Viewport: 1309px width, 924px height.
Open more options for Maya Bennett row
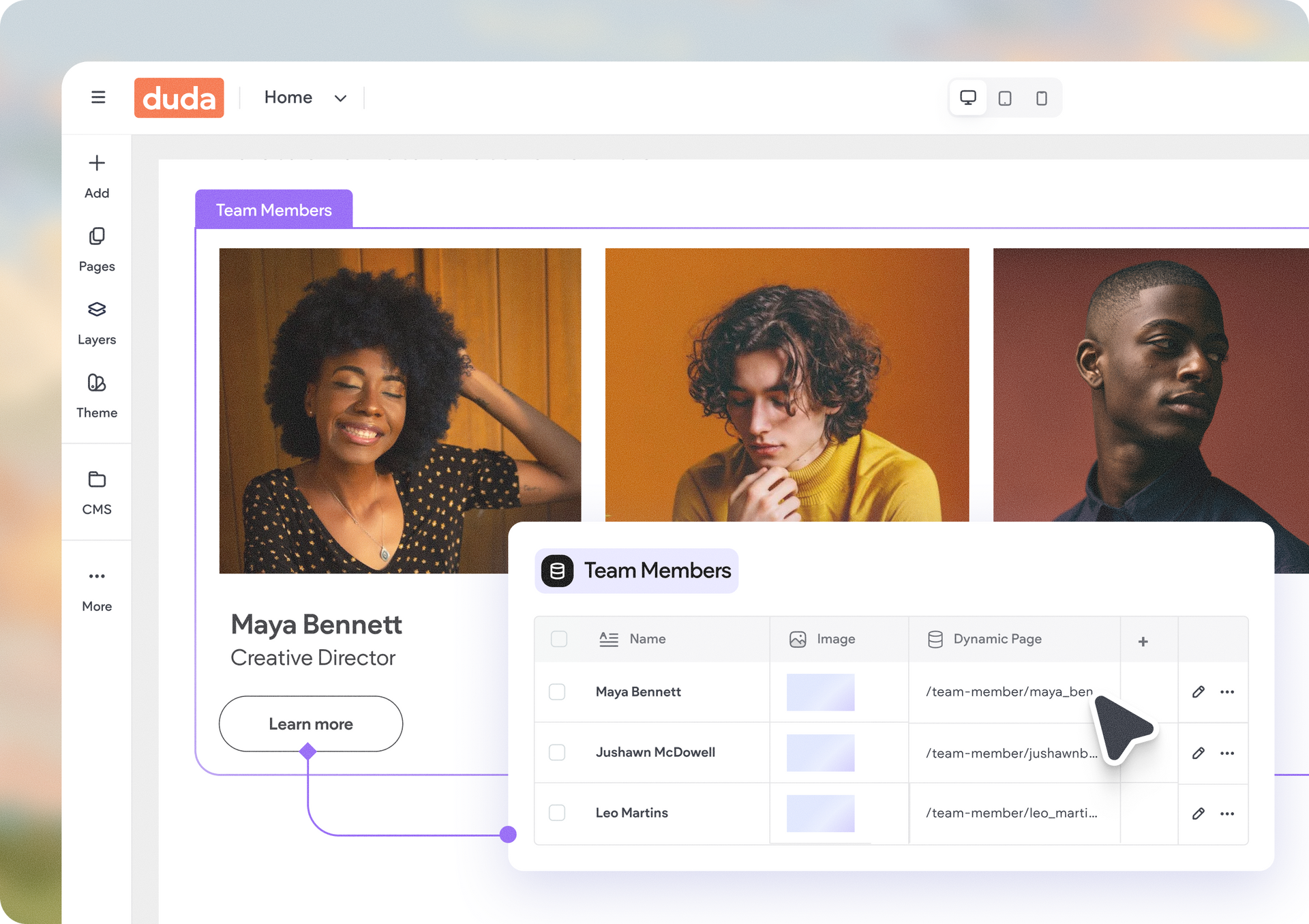coord(1227,691)
